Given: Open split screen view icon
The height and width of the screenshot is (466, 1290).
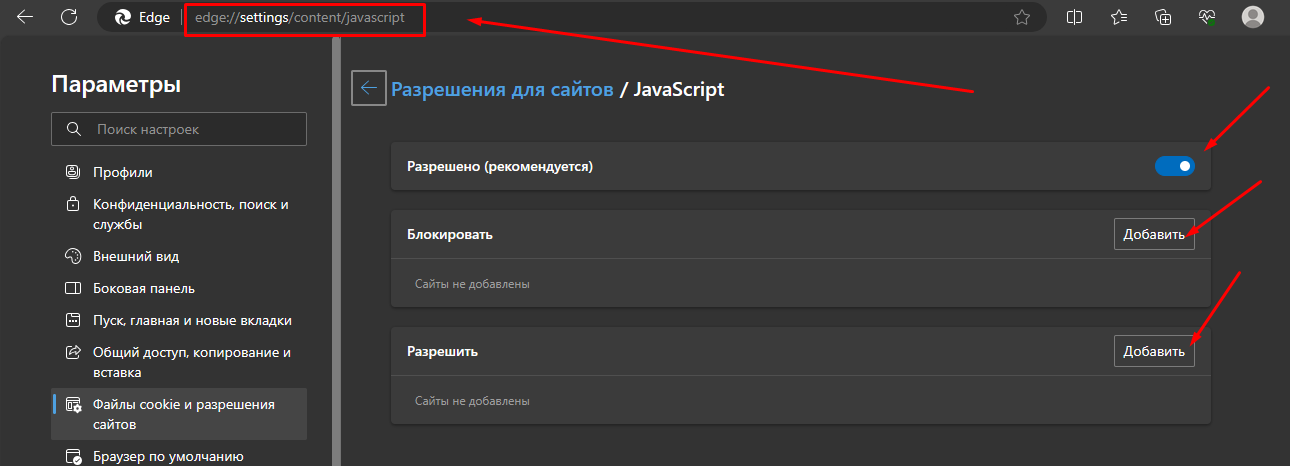Looking at the screenshot, I should point(1075,17).
